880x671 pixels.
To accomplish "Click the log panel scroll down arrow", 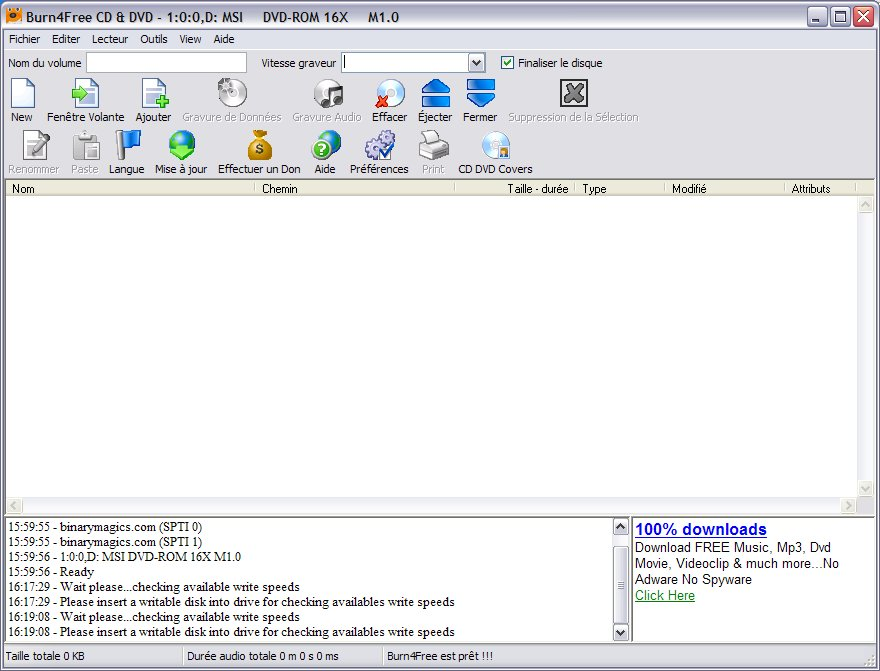I will coord(620,633).
